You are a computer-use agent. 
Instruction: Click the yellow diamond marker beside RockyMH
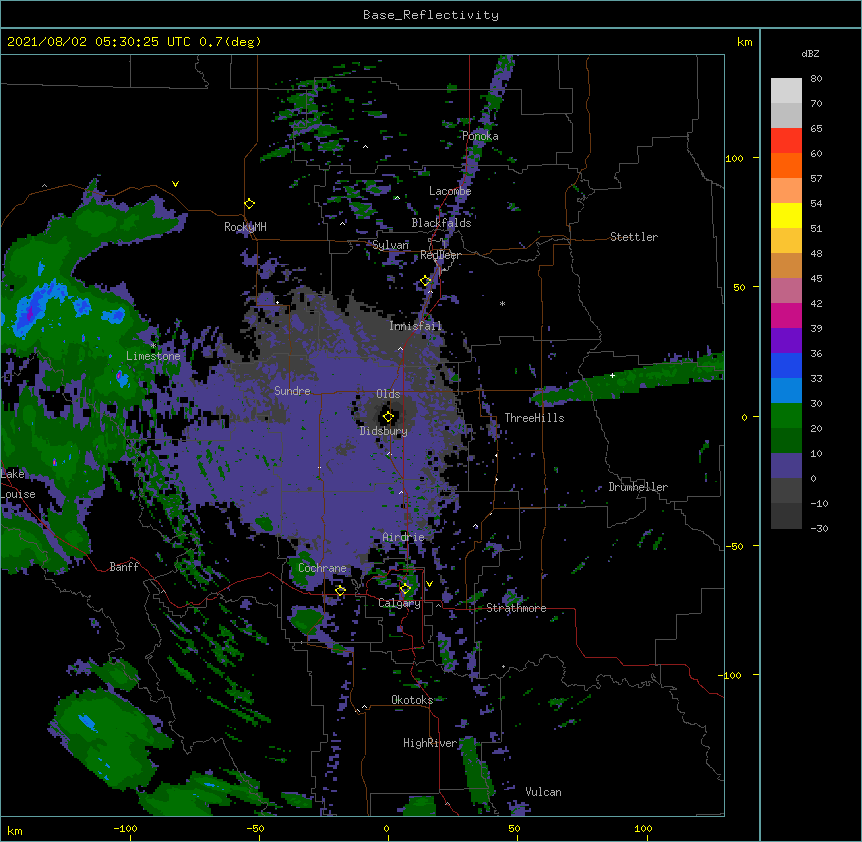tap(250, 204)
